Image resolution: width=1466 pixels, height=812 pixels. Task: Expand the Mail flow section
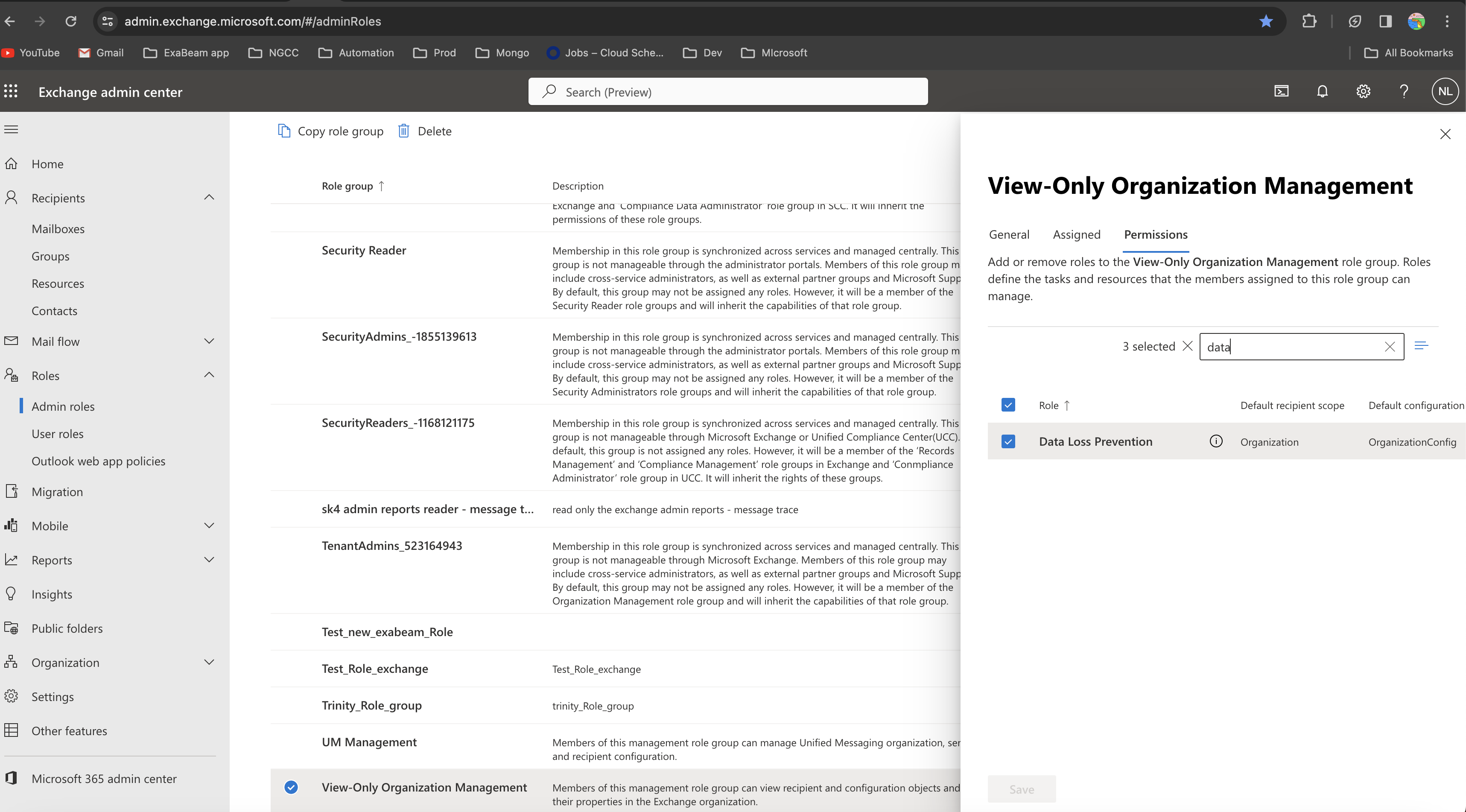point(209,342)
